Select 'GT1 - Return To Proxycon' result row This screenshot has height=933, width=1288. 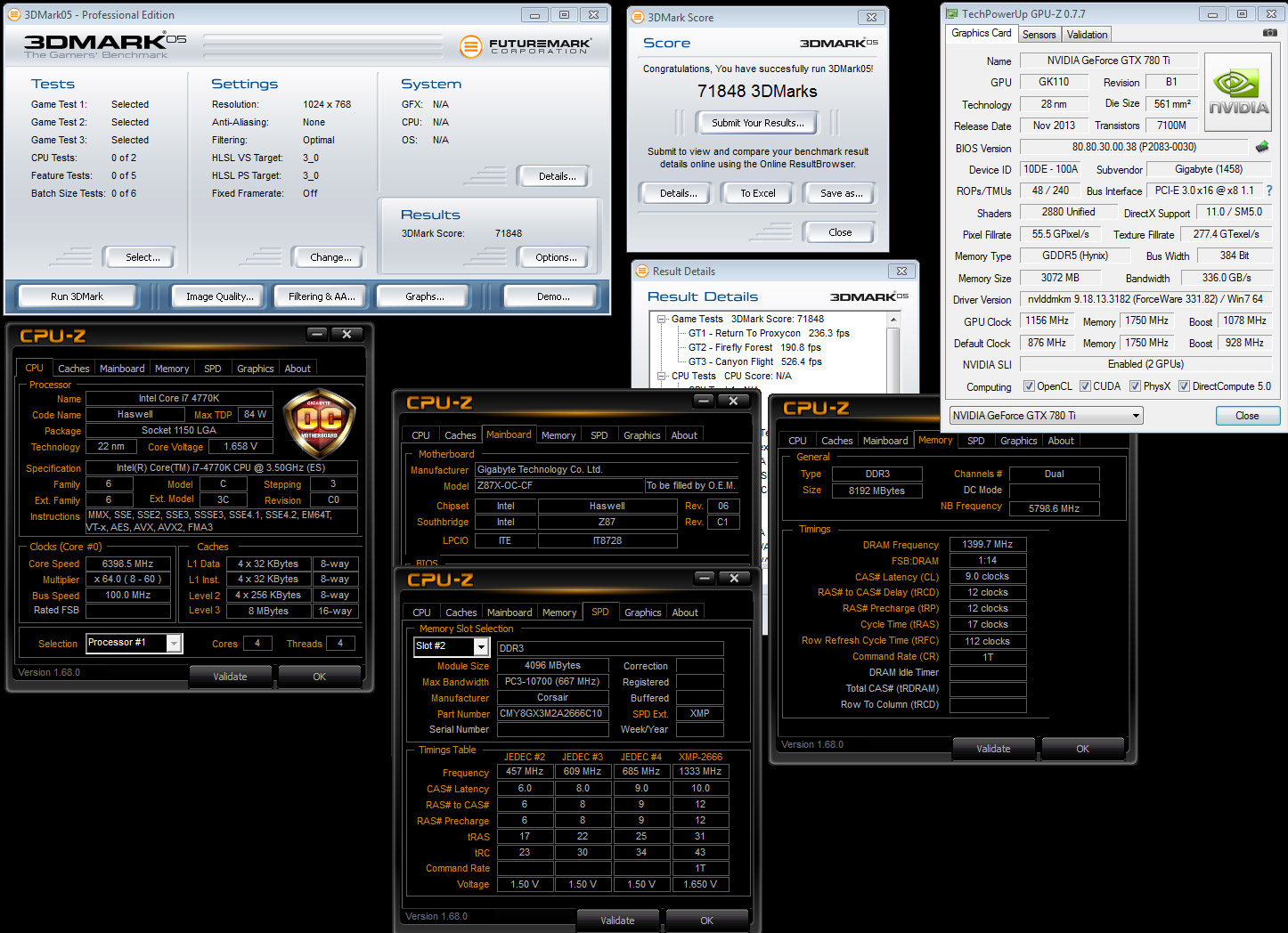[768, 333]
